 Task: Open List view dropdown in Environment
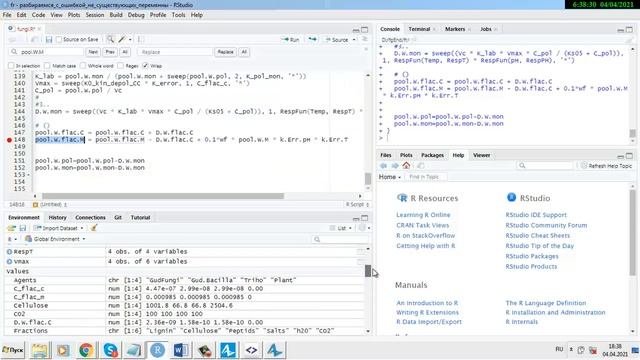click(341, 228)
